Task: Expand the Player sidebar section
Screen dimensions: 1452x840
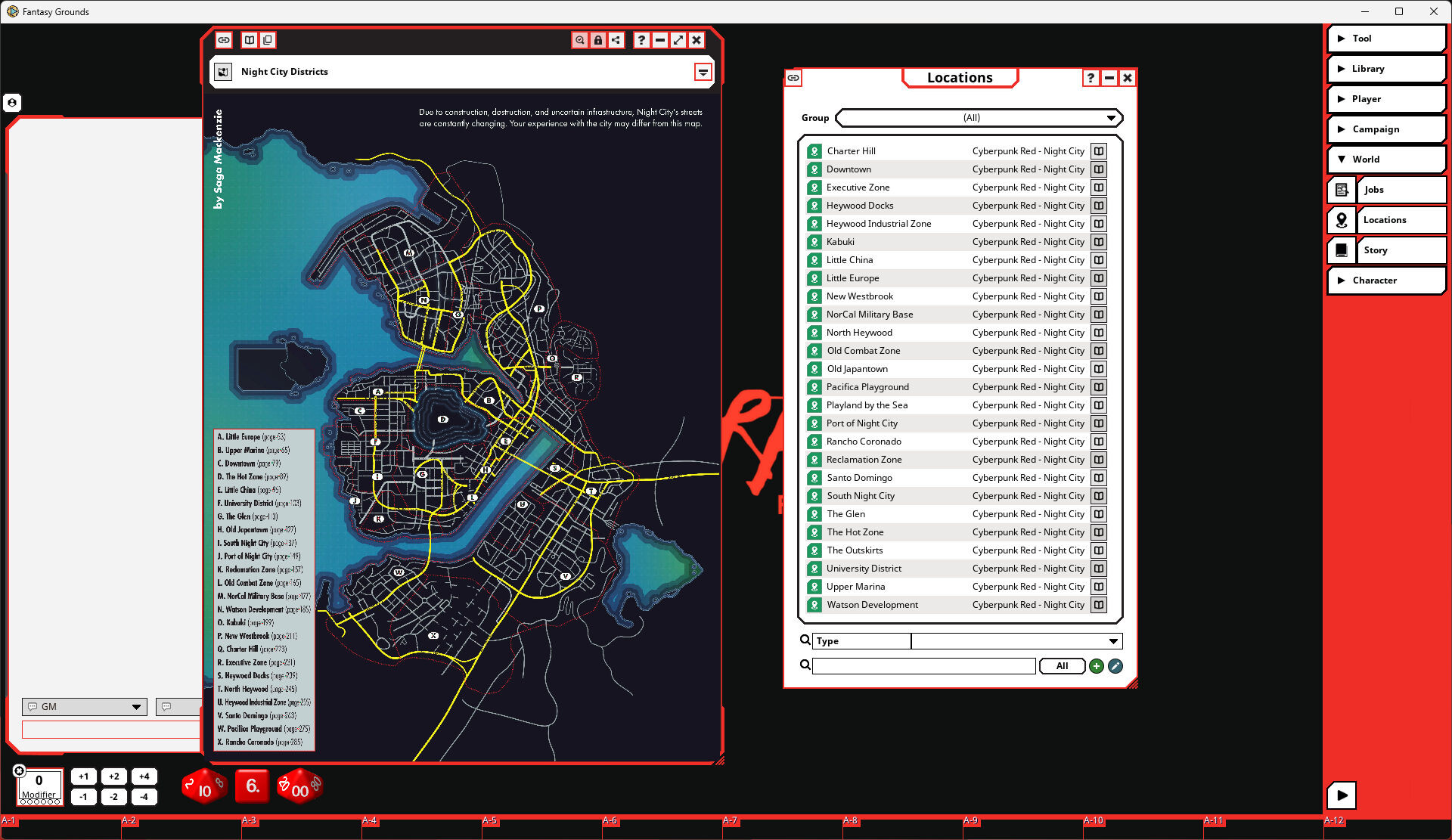Action: click(x=1386, y=99)
